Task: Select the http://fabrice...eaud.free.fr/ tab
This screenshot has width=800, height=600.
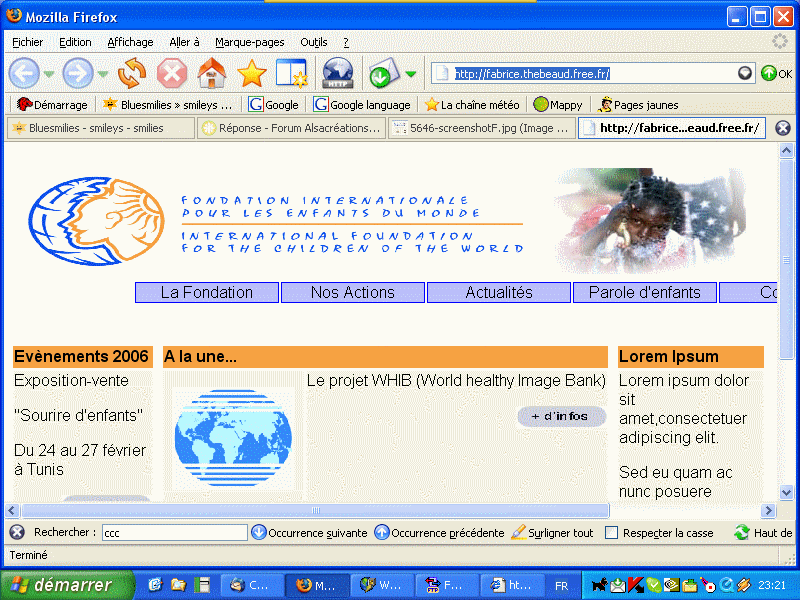Action: (x=672, y=128)
